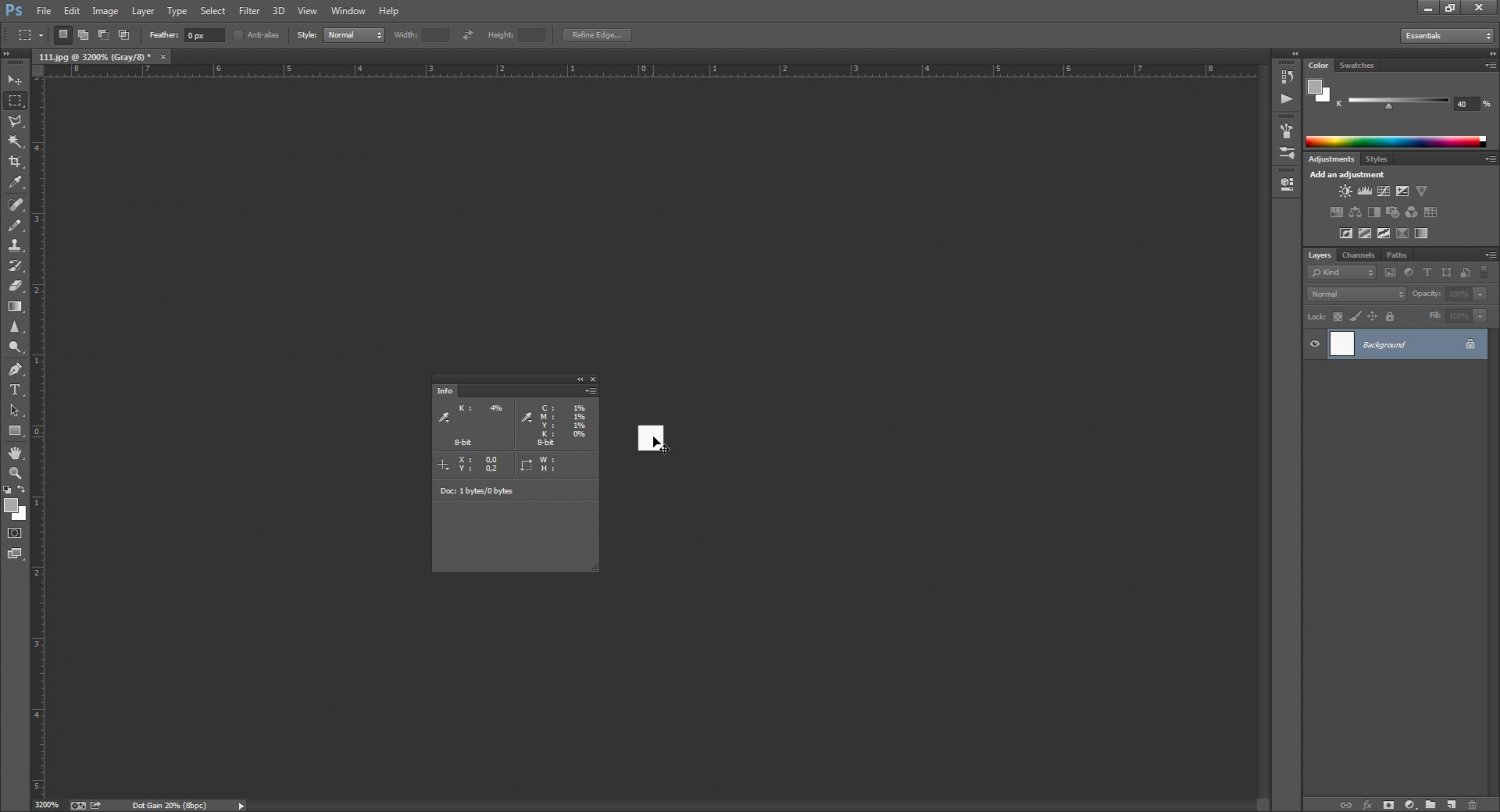Hide the Background layer visibility eye
Image resolution: width=1500 pixels, height=812 pixels.
tap(1315, 344)
